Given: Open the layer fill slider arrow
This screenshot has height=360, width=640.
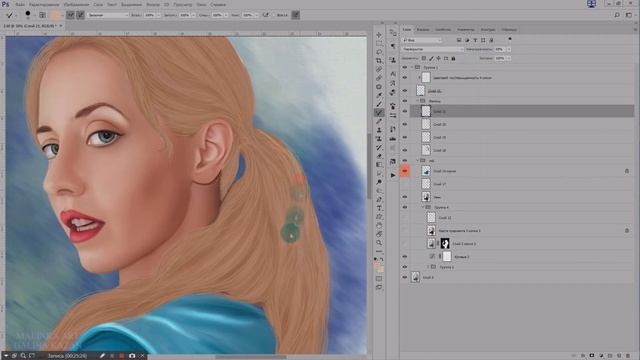Looking at the screenshot, I should (x=509, y=58).
